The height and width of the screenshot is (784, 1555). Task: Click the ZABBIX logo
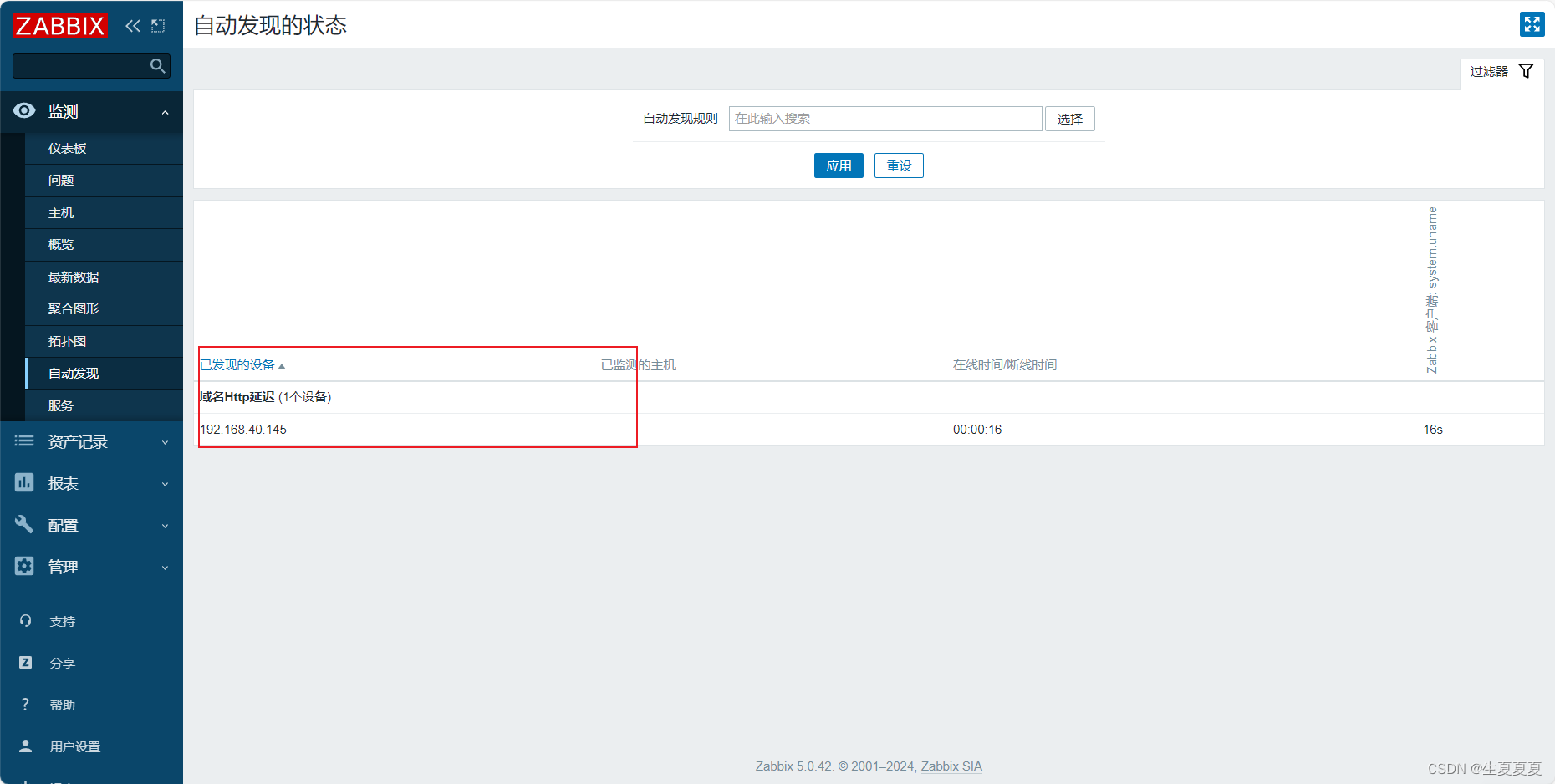pyautogui.click(x=60, y=26)
